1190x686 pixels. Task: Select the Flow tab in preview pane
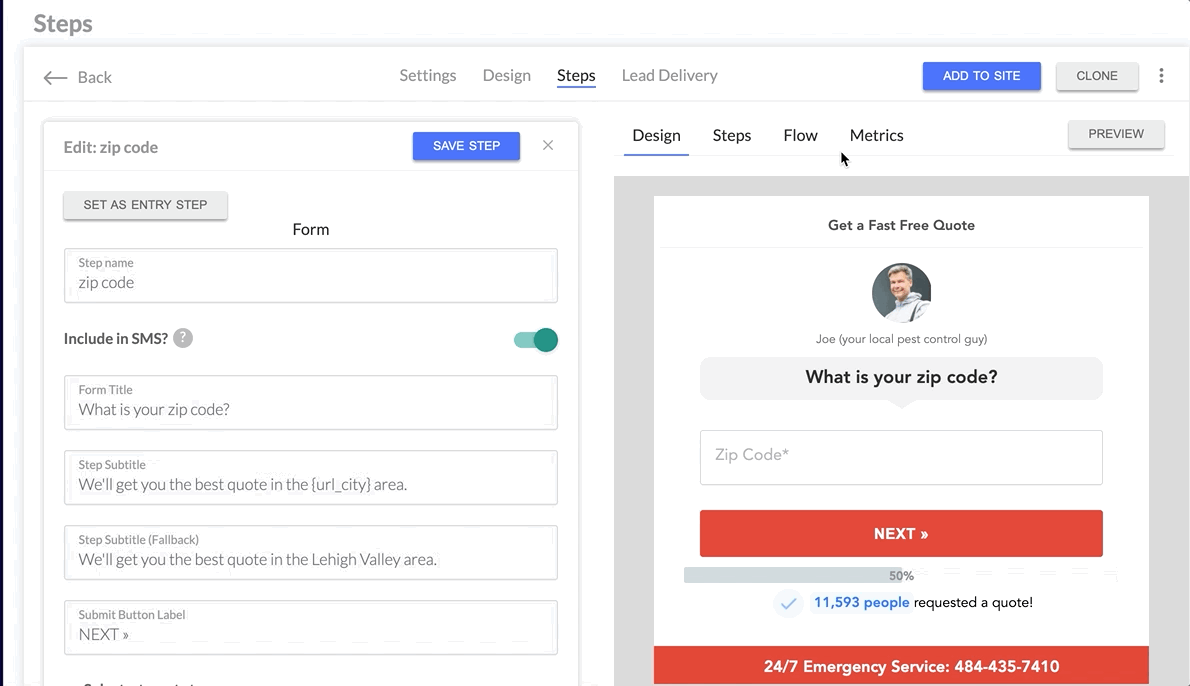coord(800,135)
